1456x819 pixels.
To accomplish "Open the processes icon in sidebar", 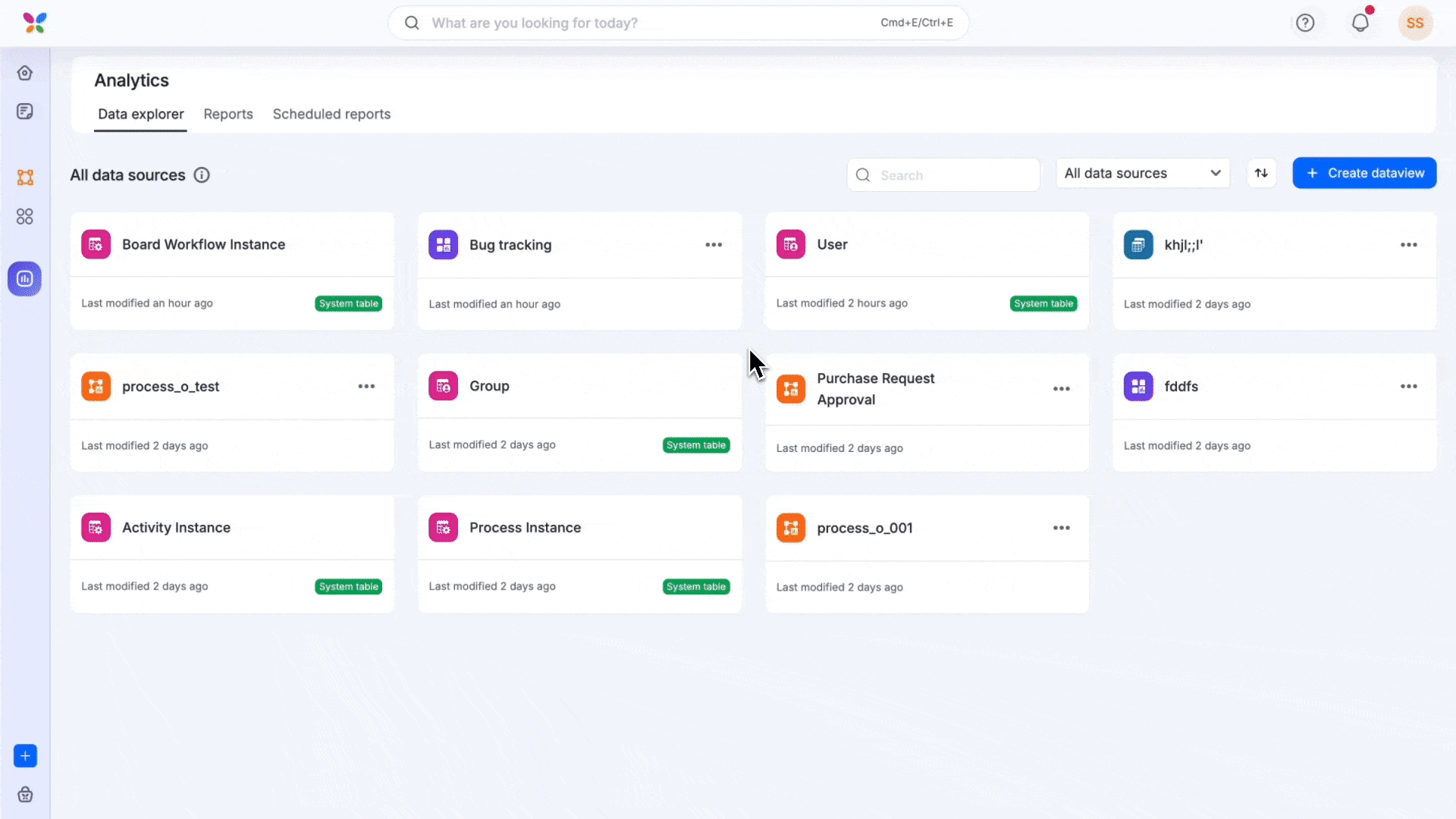I will (25, 177).
